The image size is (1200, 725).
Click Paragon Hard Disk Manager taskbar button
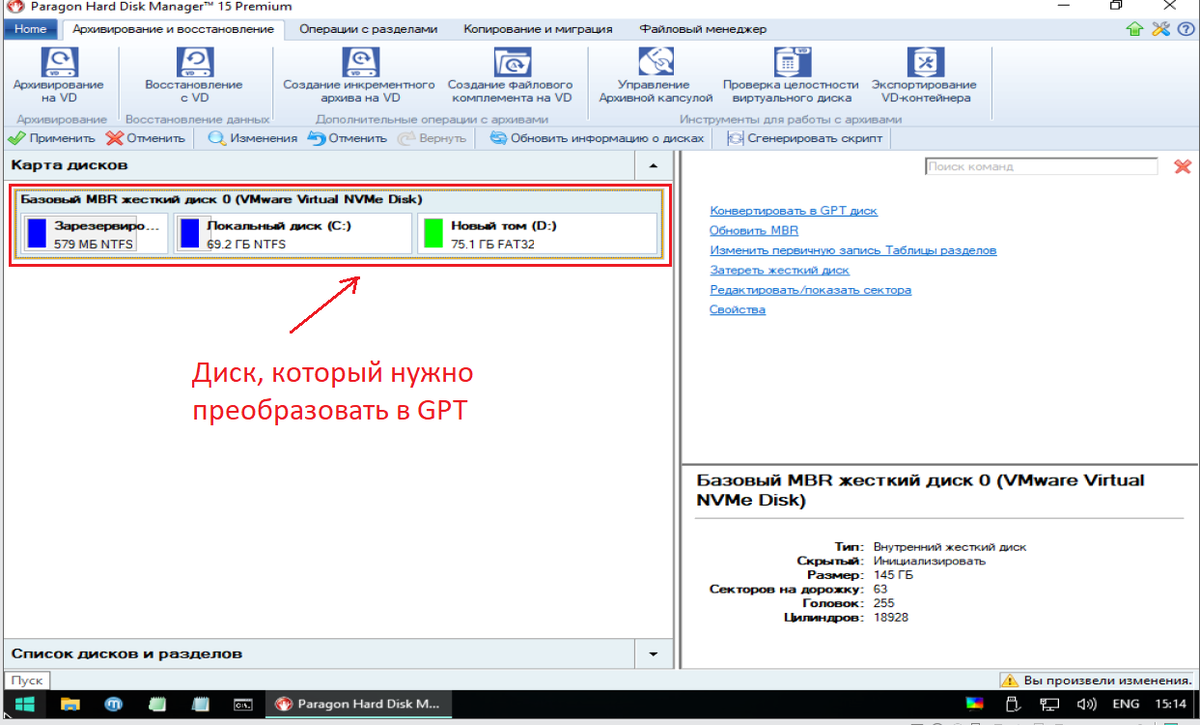point(358,704)
